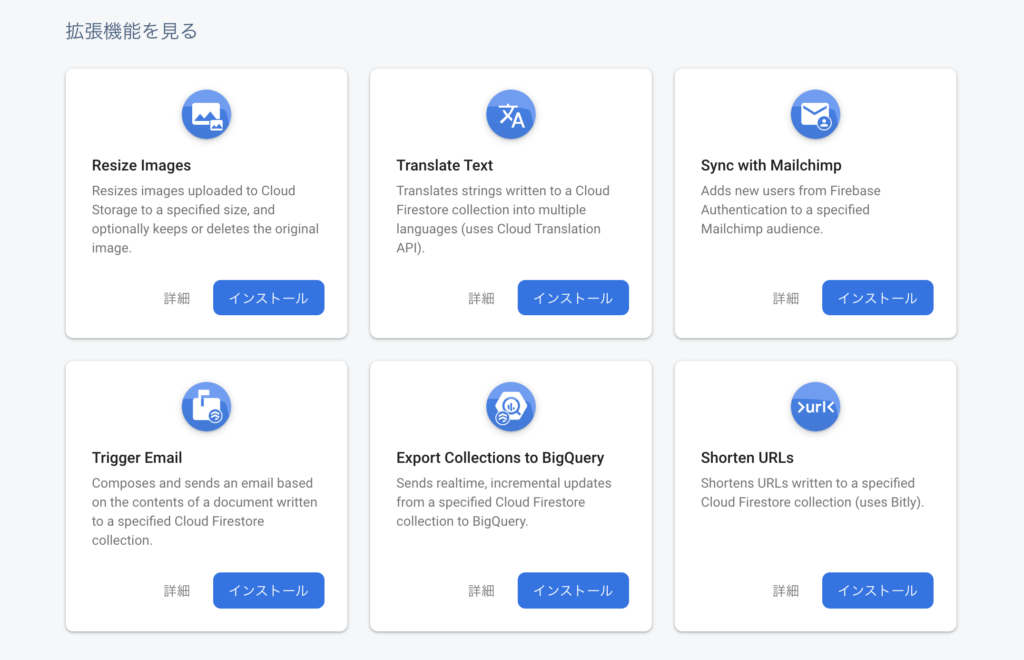Image resolution: width=1024 pixels, height=660 pixels.
Task: Click the description starting 'Translates strings written'
Action: pos(504,219)
